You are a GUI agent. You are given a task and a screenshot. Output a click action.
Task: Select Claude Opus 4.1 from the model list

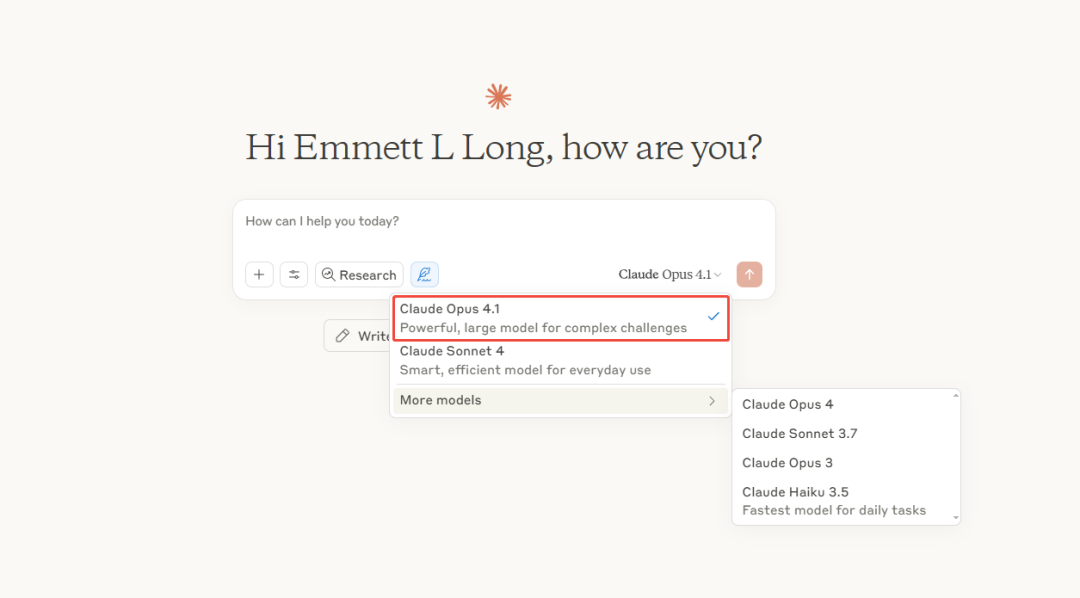coord(561,318)
